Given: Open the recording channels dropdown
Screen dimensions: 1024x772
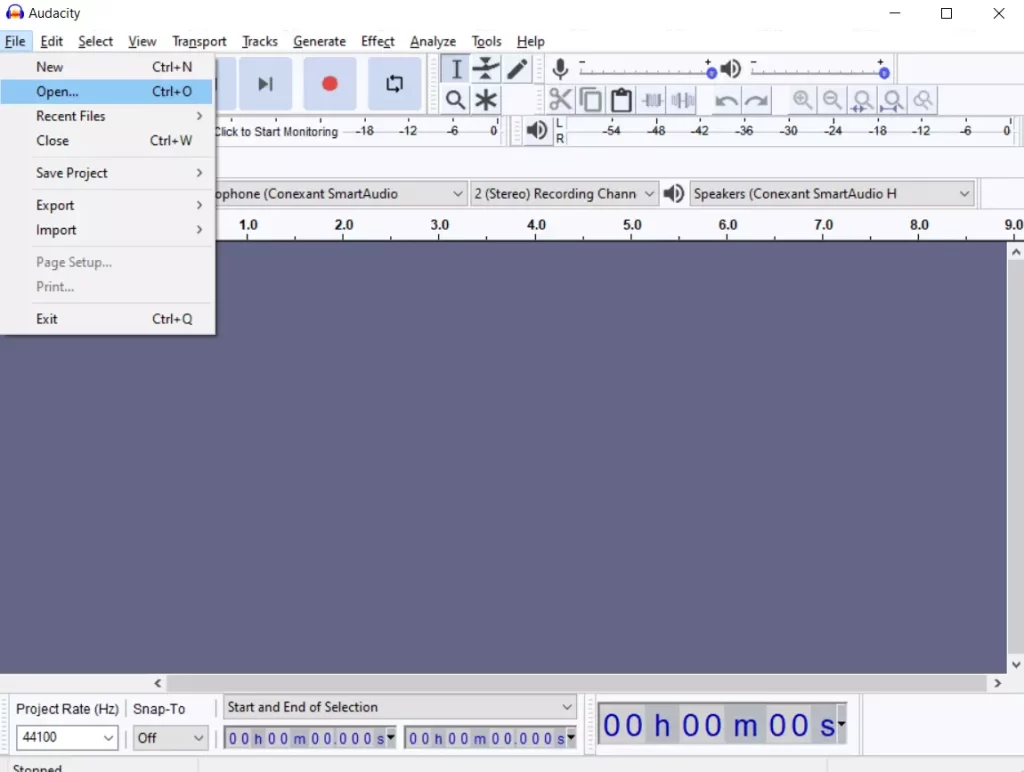Looking at the screenshot, I should [x=564, y=194].
